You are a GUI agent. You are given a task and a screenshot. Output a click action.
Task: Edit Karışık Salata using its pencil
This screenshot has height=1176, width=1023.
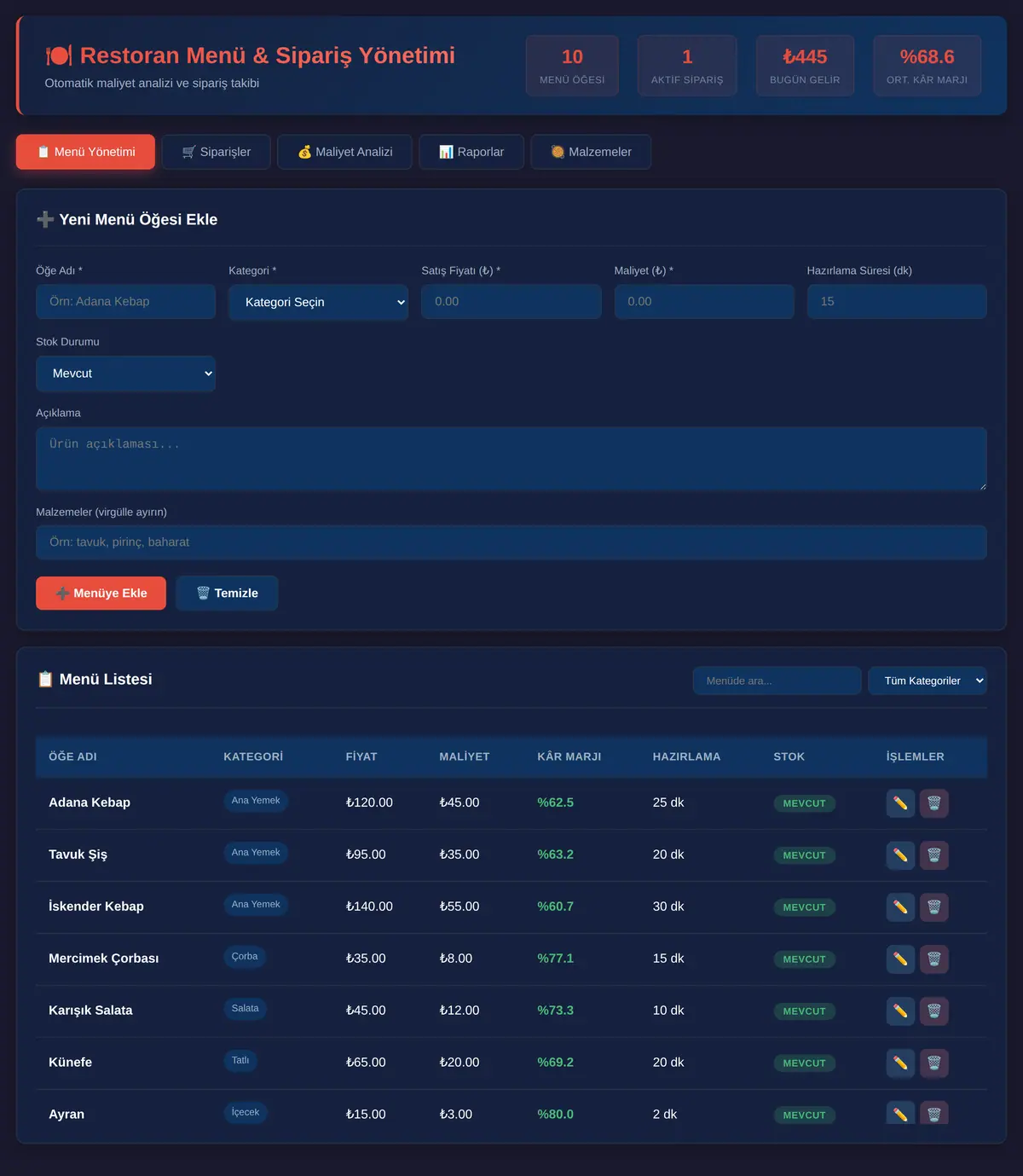(900, 1011)
